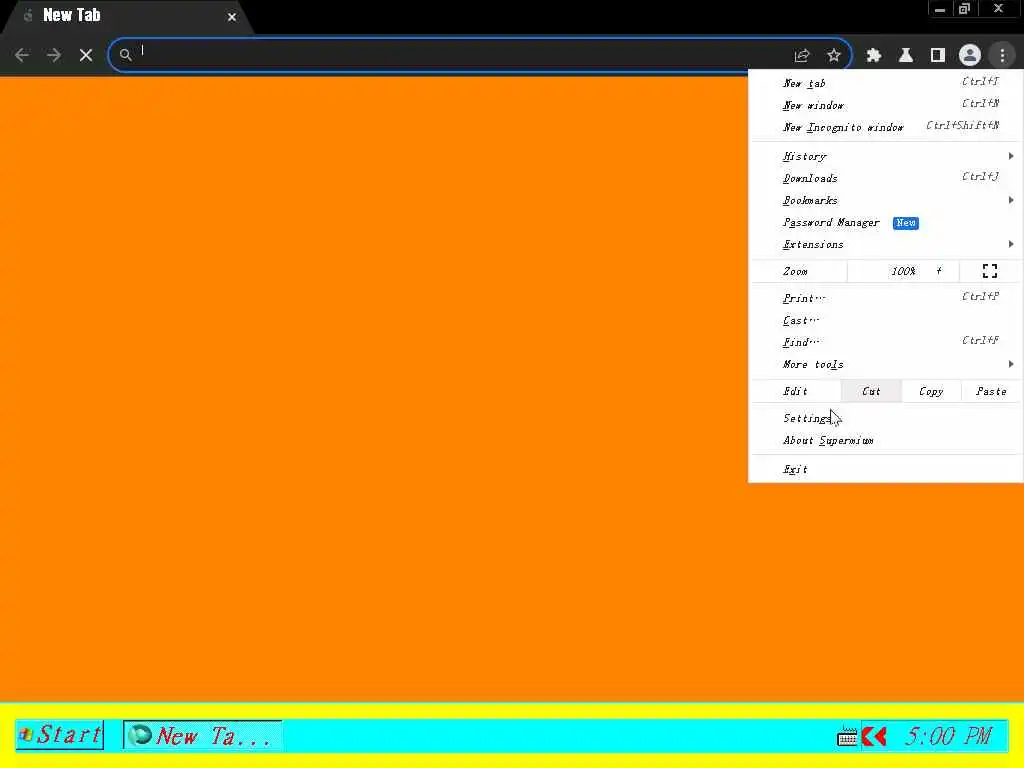The image size is (1024, 768).
Task: Open About Supermium
Action: tap(886, 440)
